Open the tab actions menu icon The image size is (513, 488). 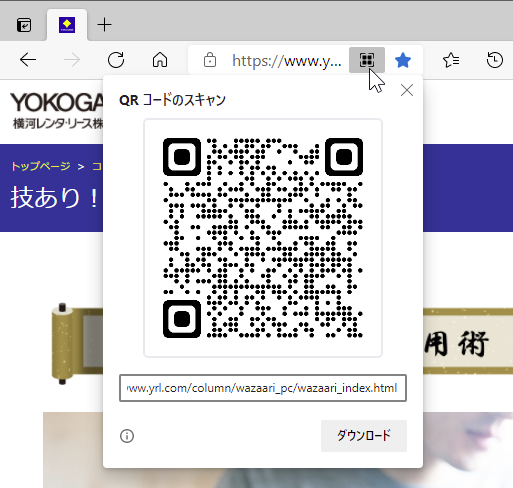coord(24,25)
